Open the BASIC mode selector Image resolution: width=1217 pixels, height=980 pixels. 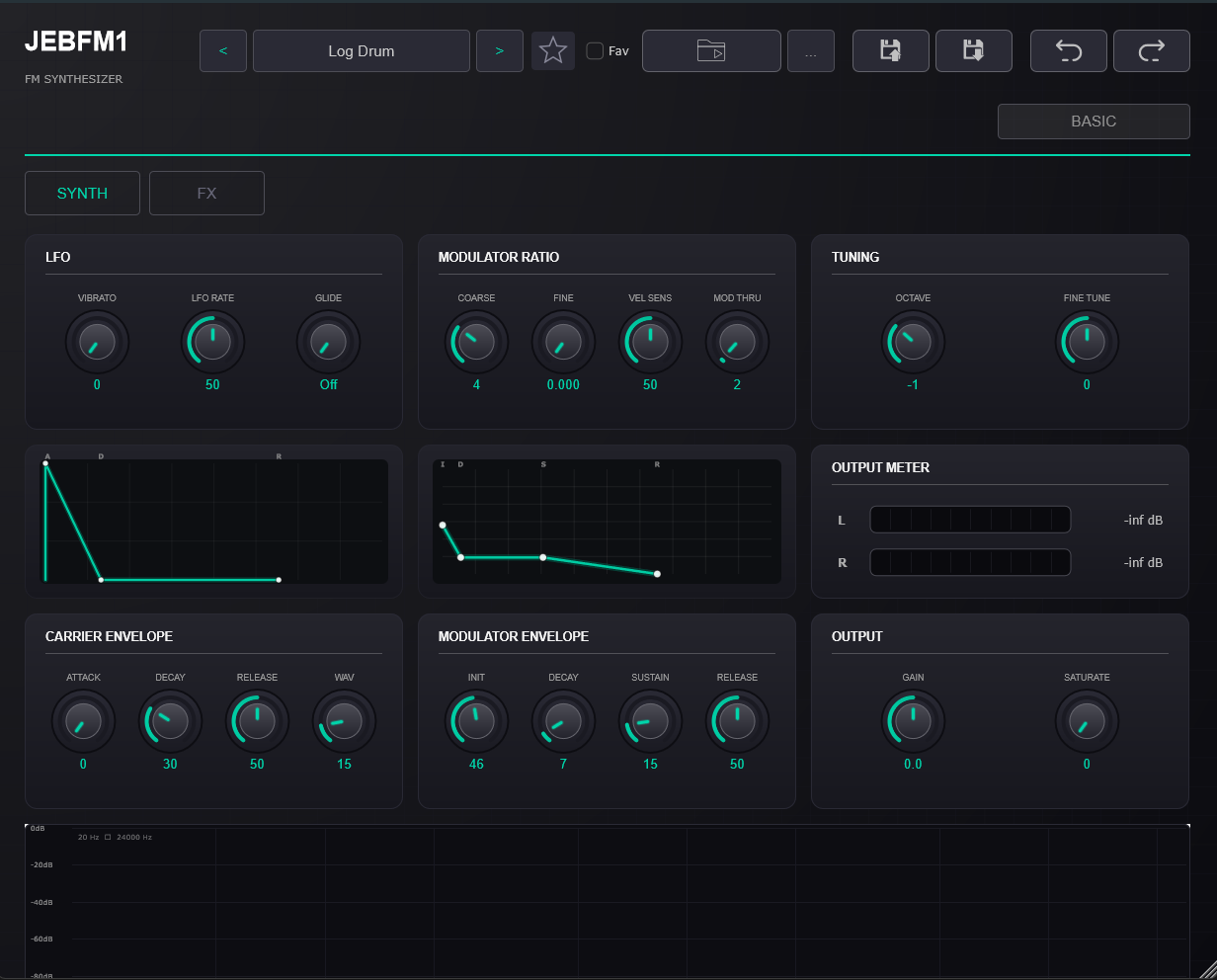(x=1093, y=122)
